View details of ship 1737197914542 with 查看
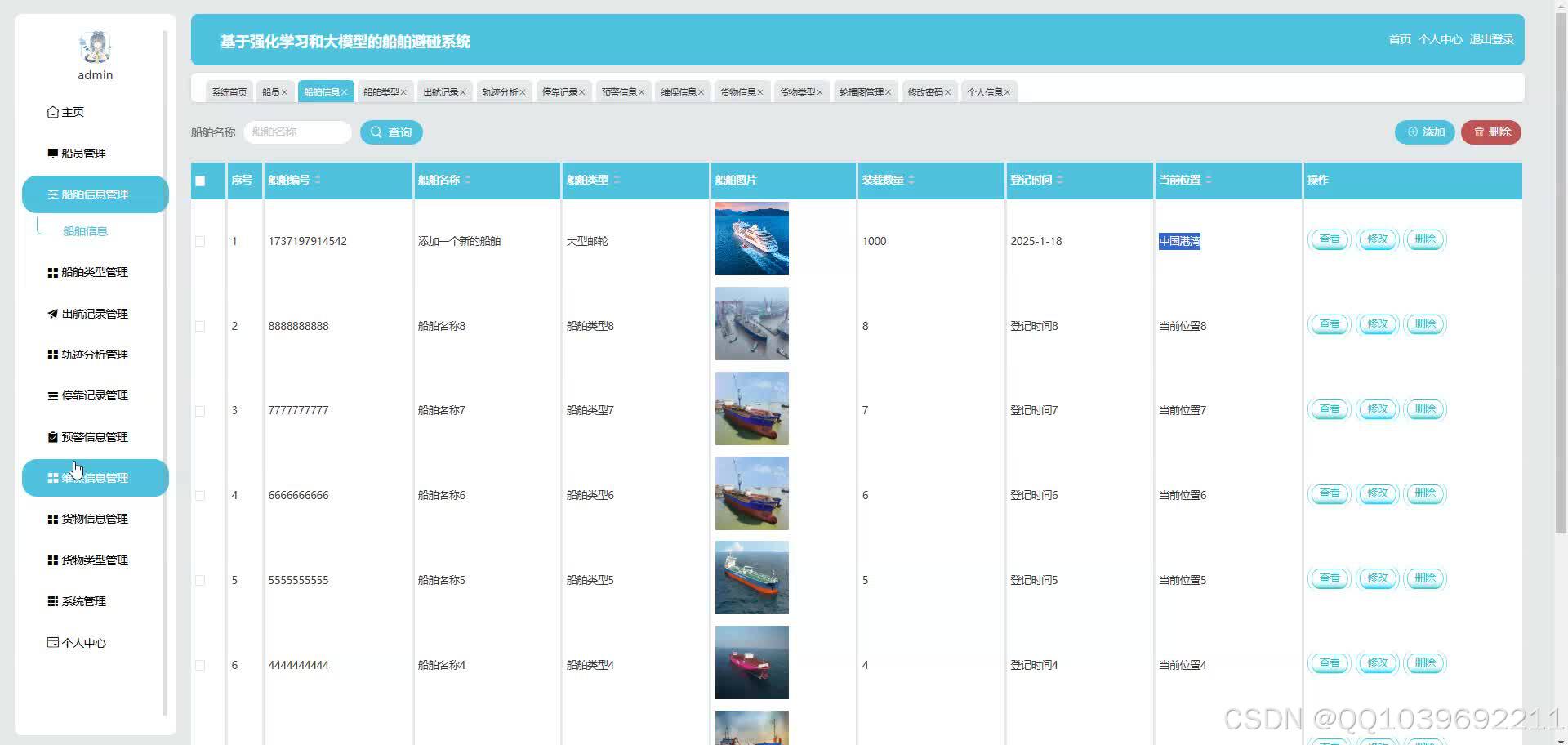Viewport: 1568px width, 745px height. [x=1330, y=239]
